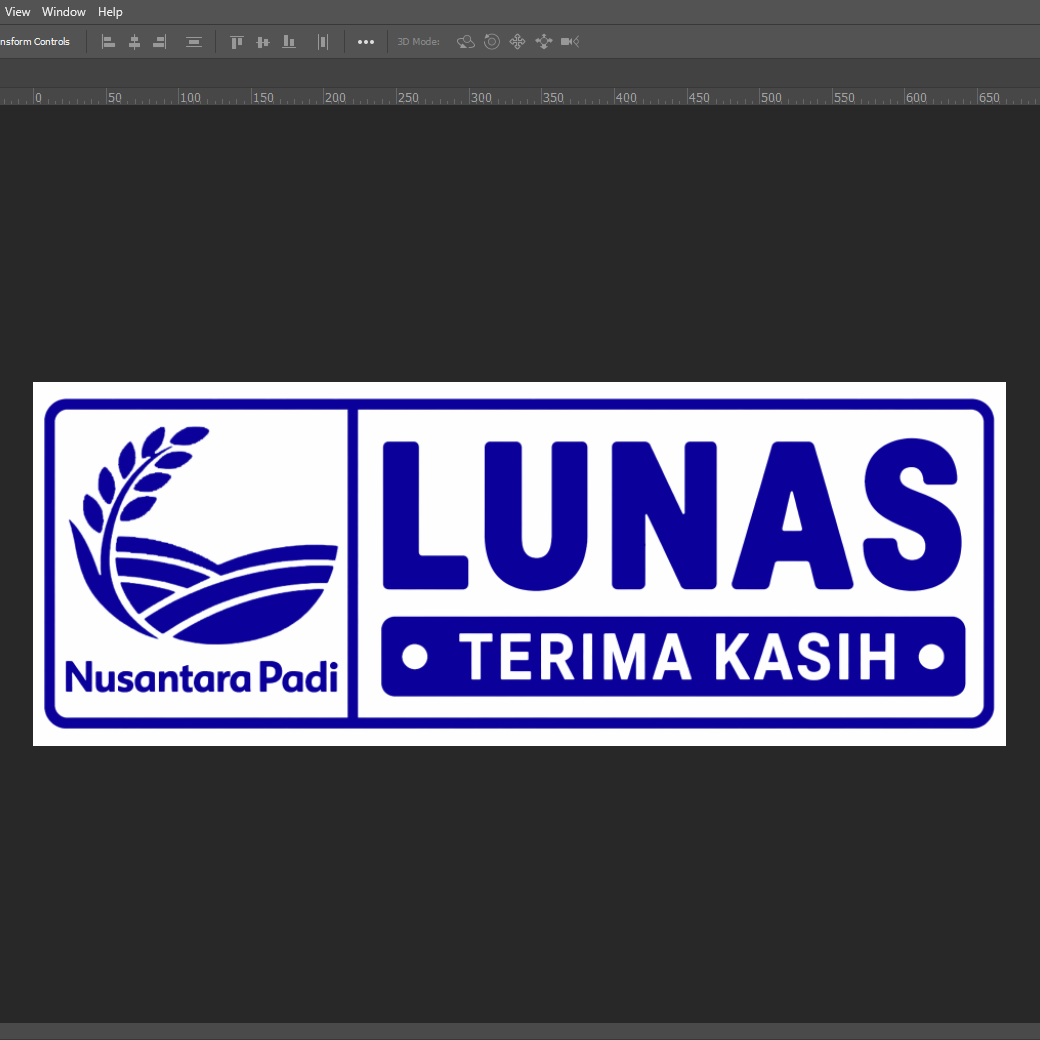Click Distribute vertically icon with horizontal bars

(194, 42)
